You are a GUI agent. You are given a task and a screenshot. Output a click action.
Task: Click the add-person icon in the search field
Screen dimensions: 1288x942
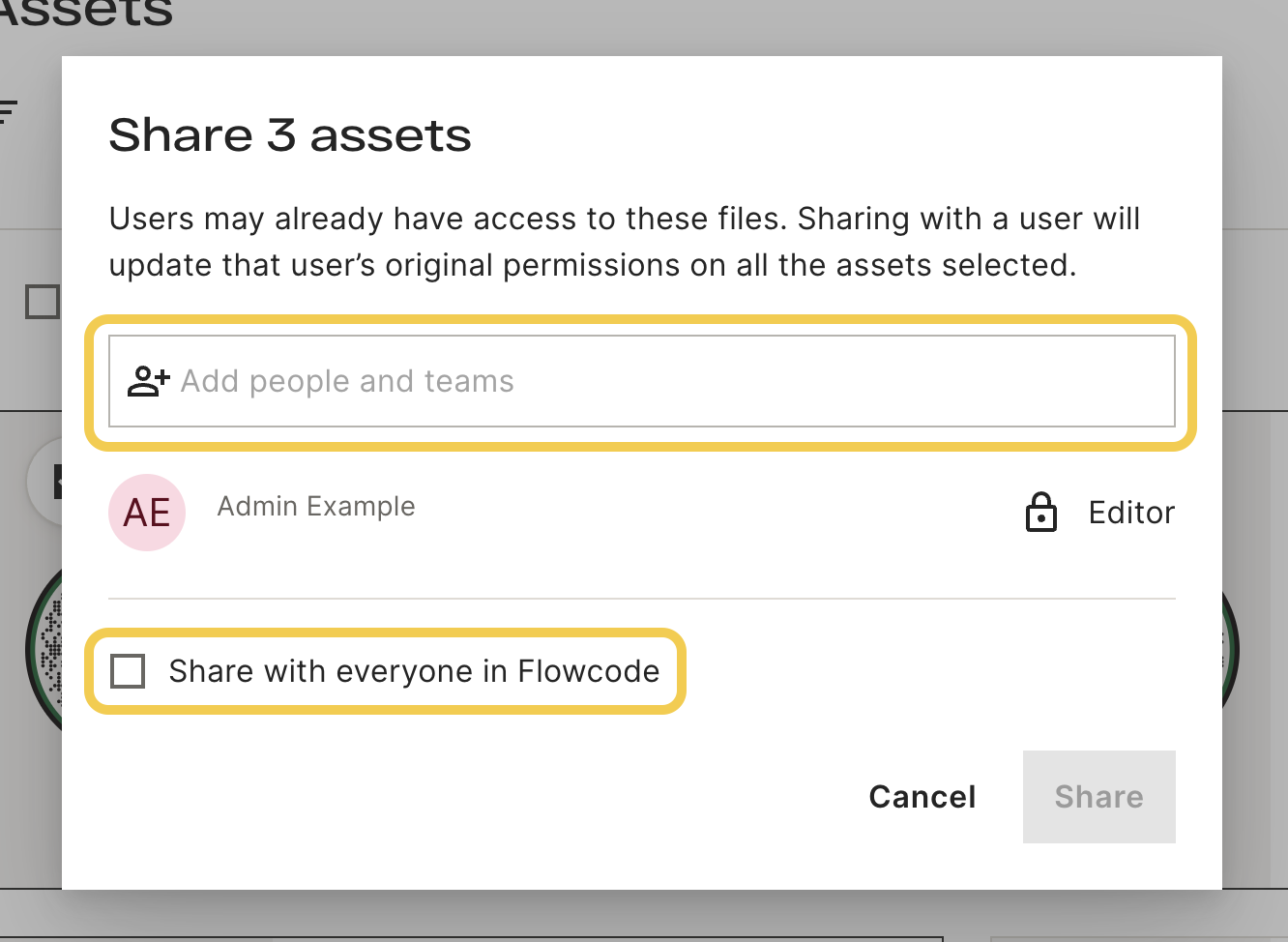[148, 381]
